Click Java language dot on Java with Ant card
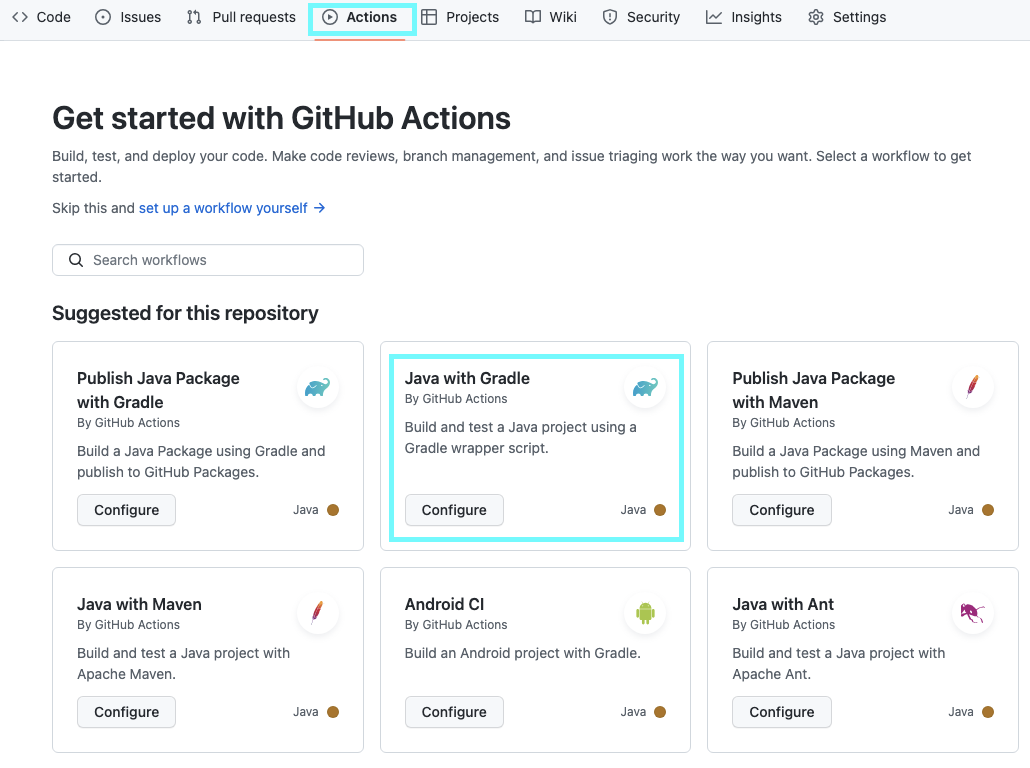Viewport: 1030px width, 768px height. [x=988, y=712]
